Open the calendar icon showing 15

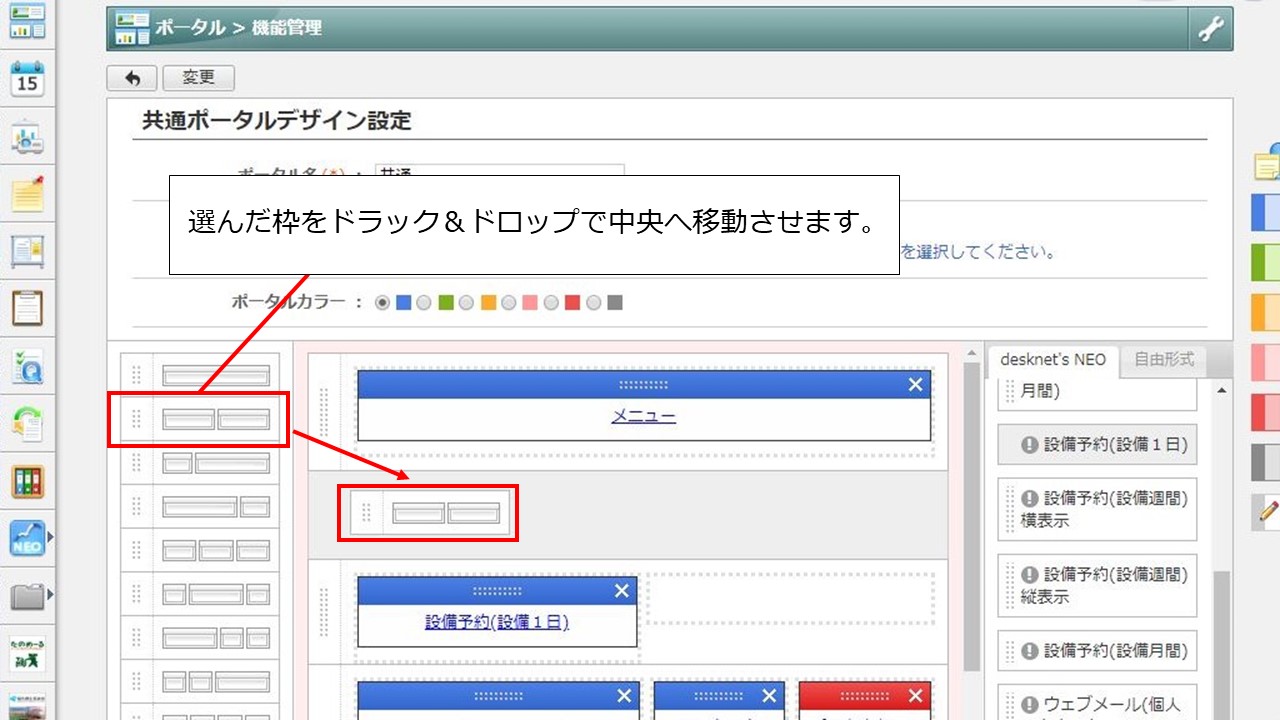tap(27, 78)
